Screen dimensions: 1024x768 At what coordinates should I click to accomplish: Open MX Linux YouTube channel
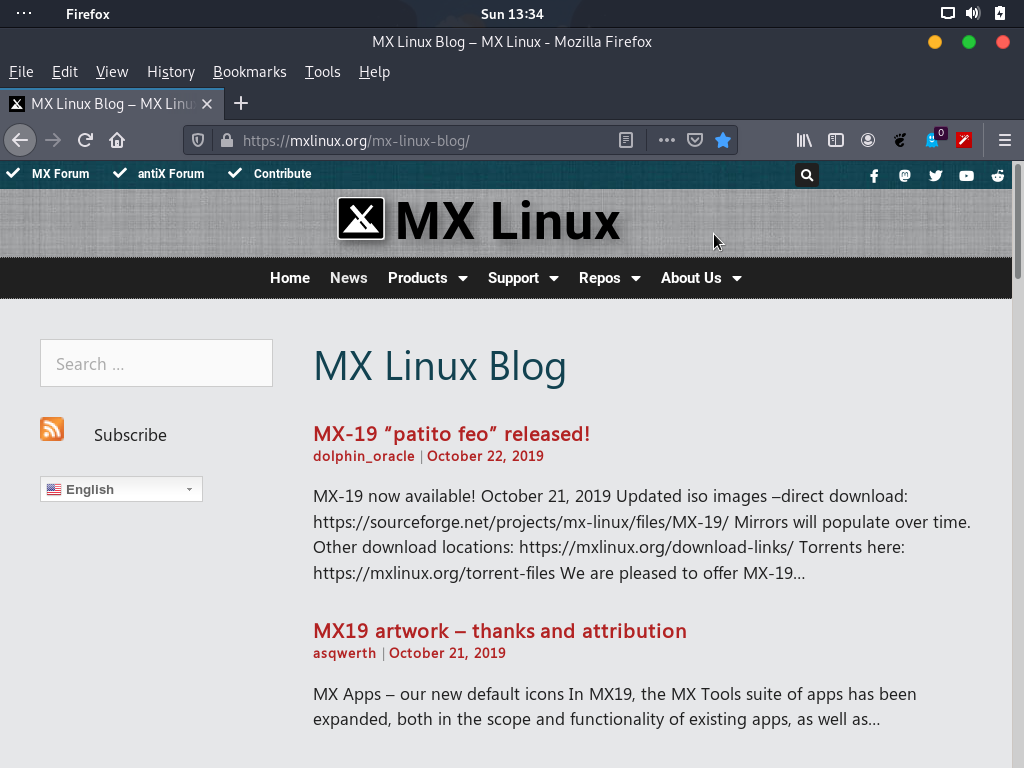[x=967, y=176]
